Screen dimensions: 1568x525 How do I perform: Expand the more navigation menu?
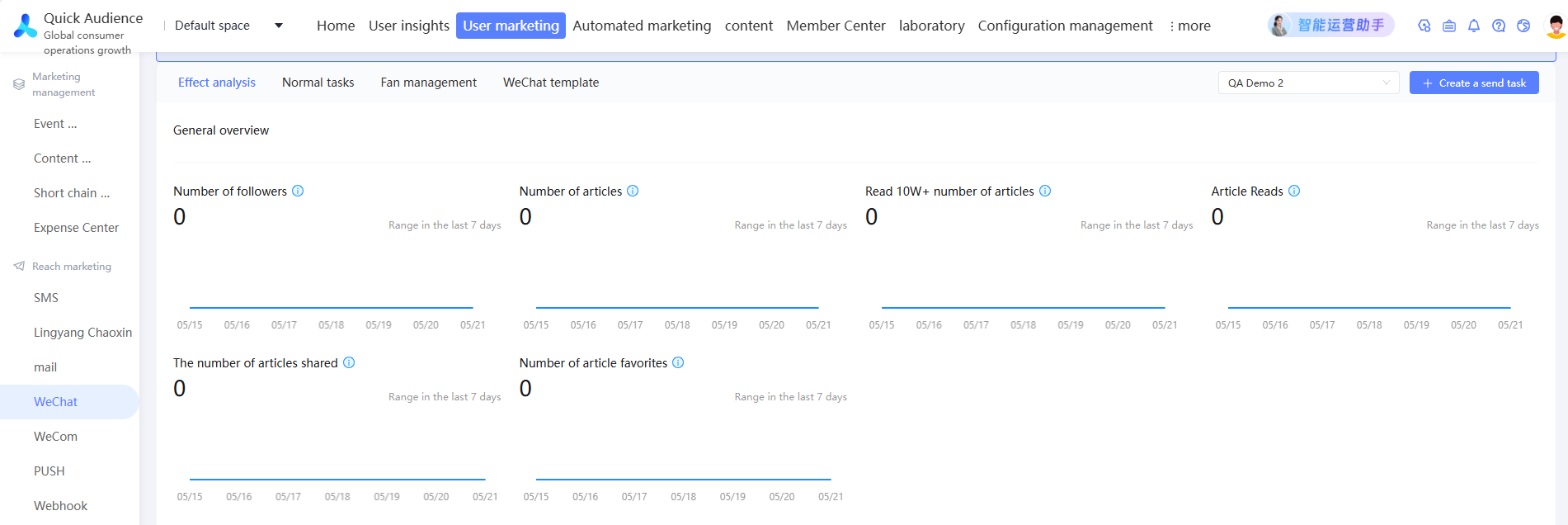tap(1190, 26)
